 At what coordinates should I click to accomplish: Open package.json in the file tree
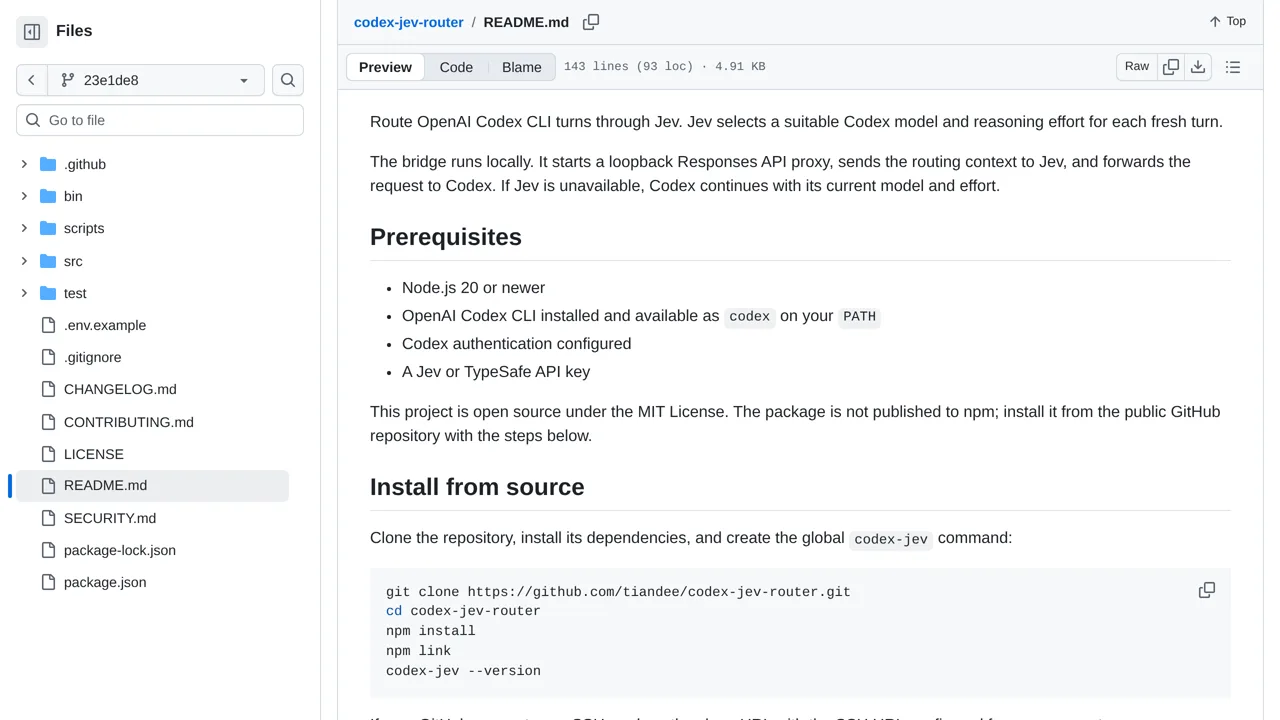pos(105,582)
